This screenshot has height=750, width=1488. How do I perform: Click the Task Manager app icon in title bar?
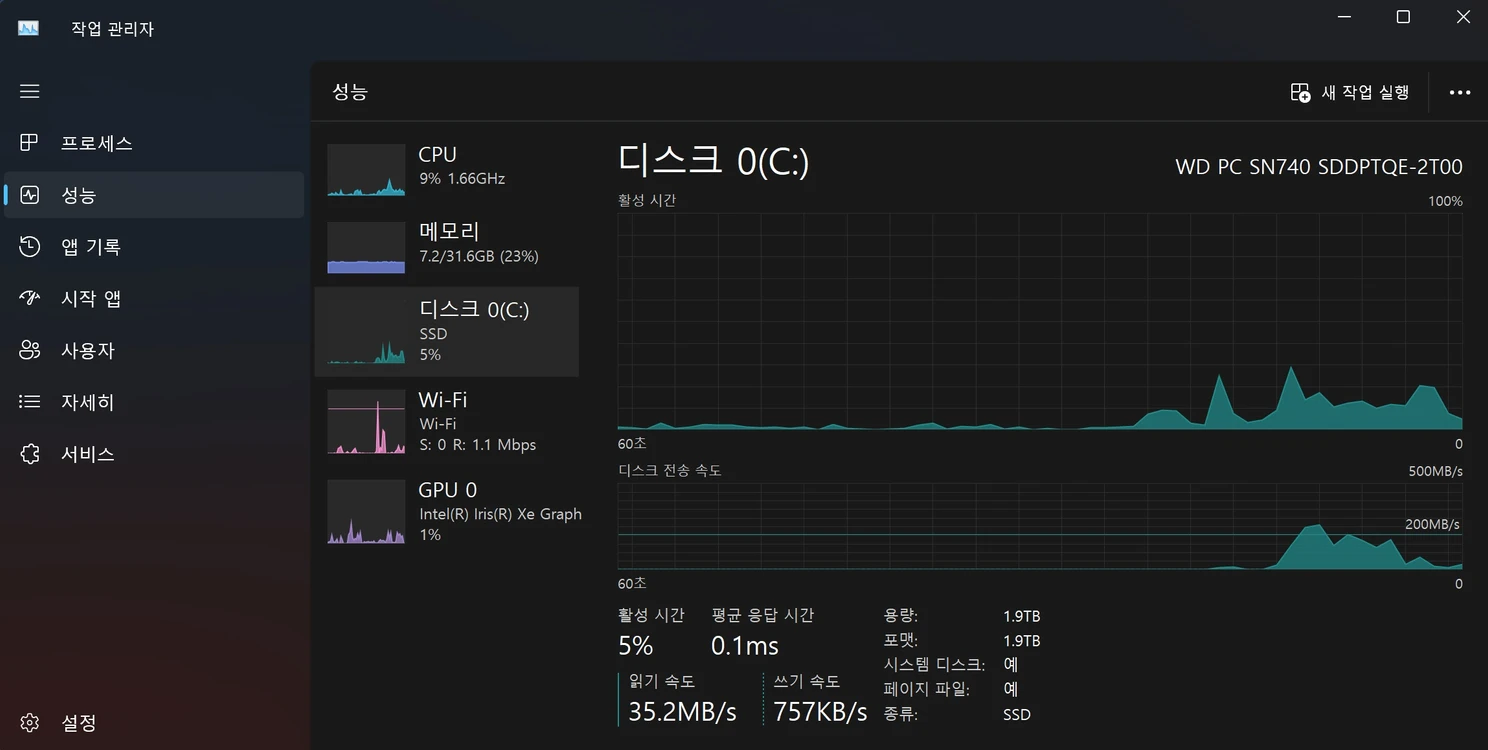[x=28, y=28]
